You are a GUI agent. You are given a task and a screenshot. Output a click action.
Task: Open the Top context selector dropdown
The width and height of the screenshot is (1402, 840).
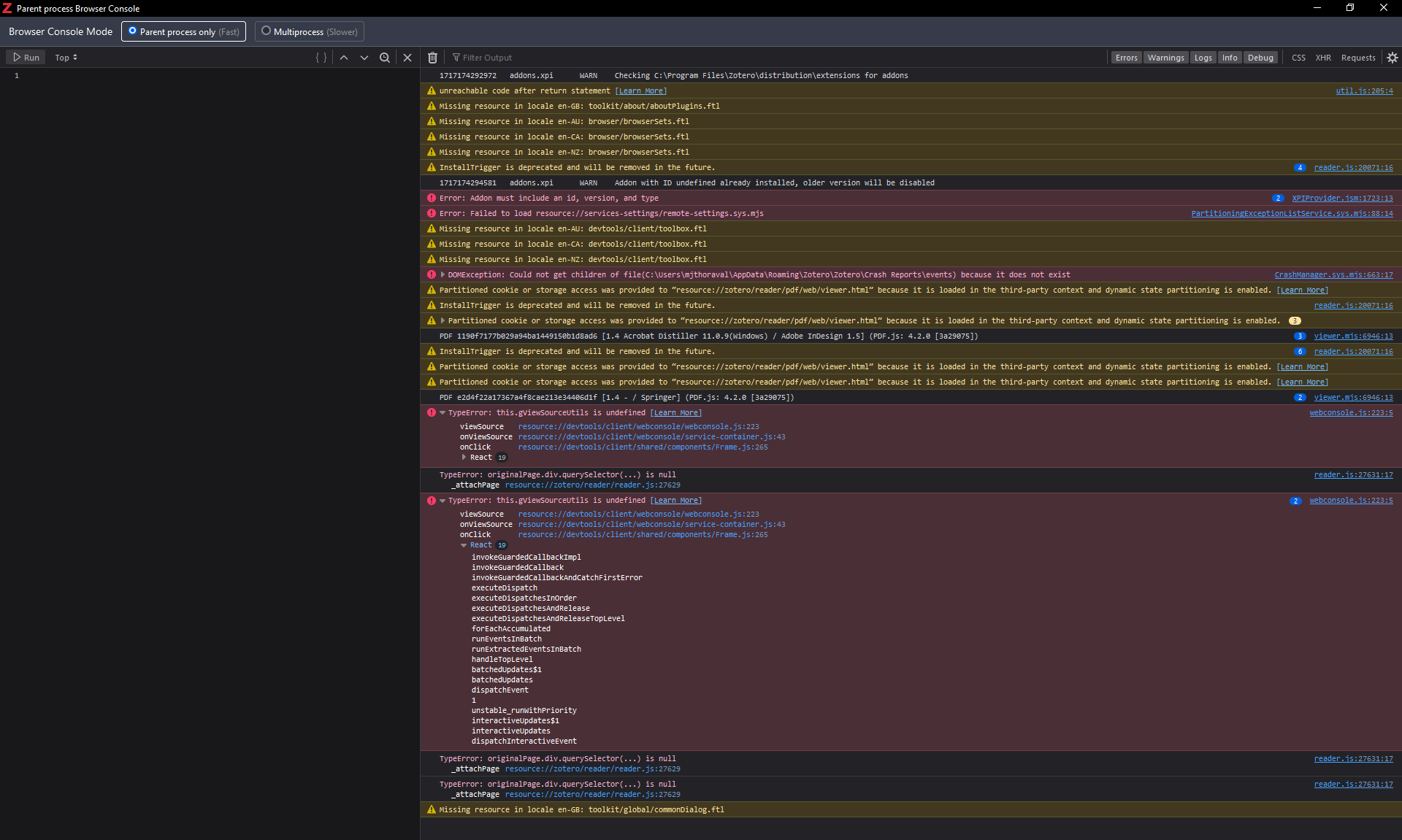click(66, 58)
